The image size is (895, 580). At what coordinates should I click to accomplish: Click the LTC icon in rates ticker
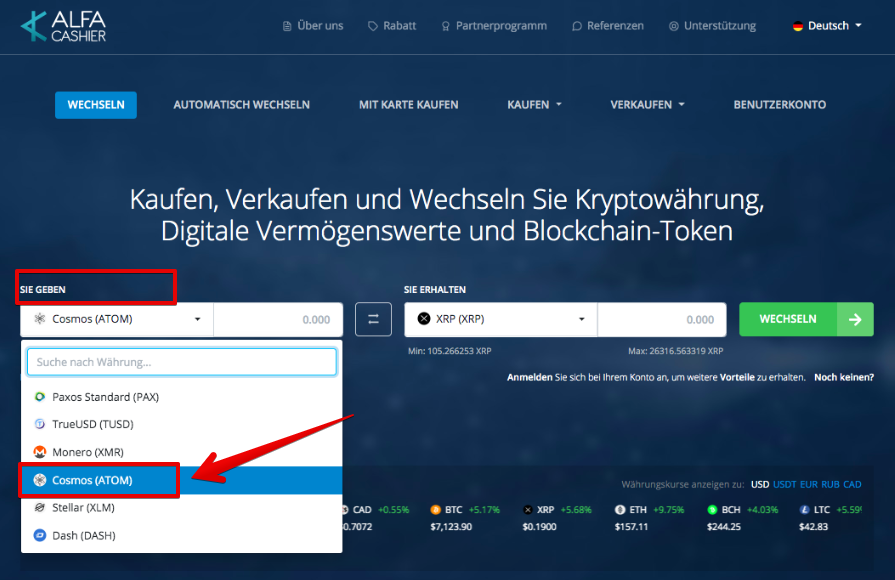[804, 510]
